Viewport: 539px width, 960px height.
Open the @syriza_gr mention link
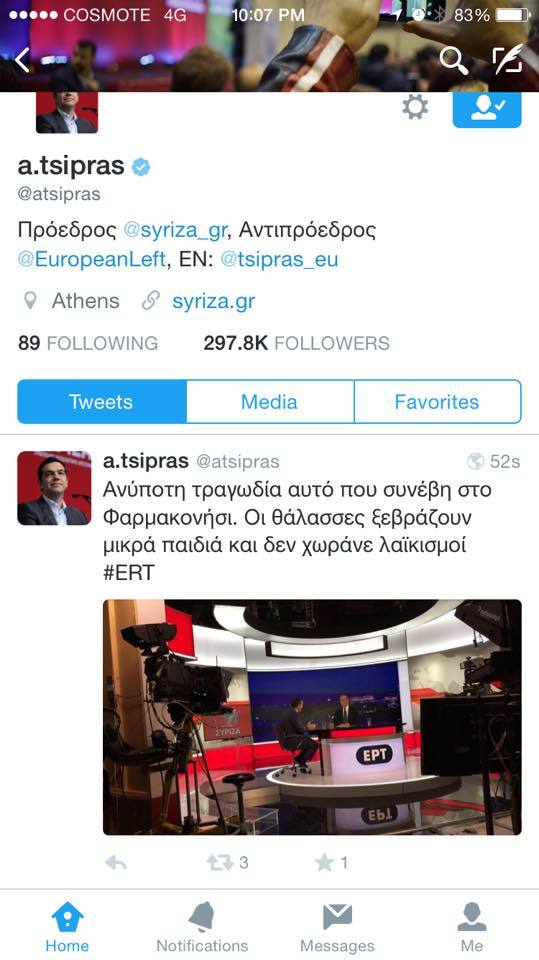(176, 230)
